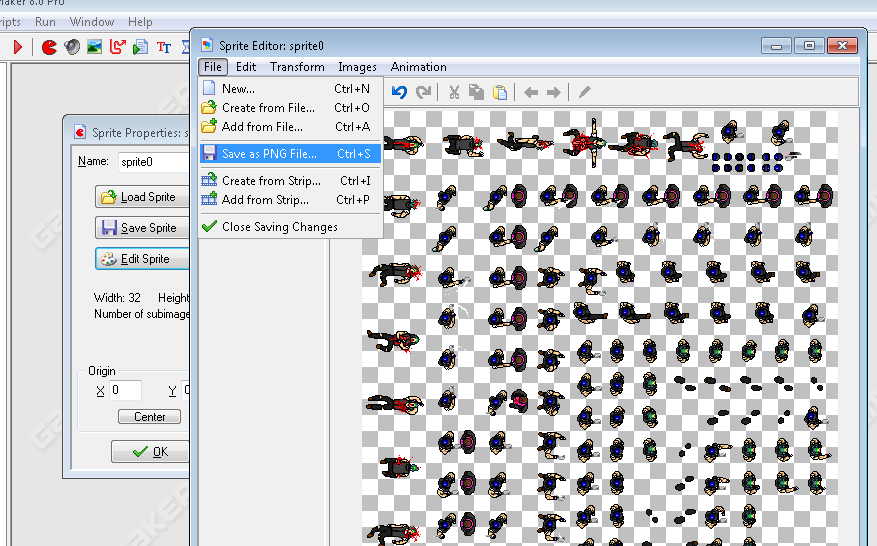877x546 pixels.
Task: Open the Images menu
Action: pos(357,67)
